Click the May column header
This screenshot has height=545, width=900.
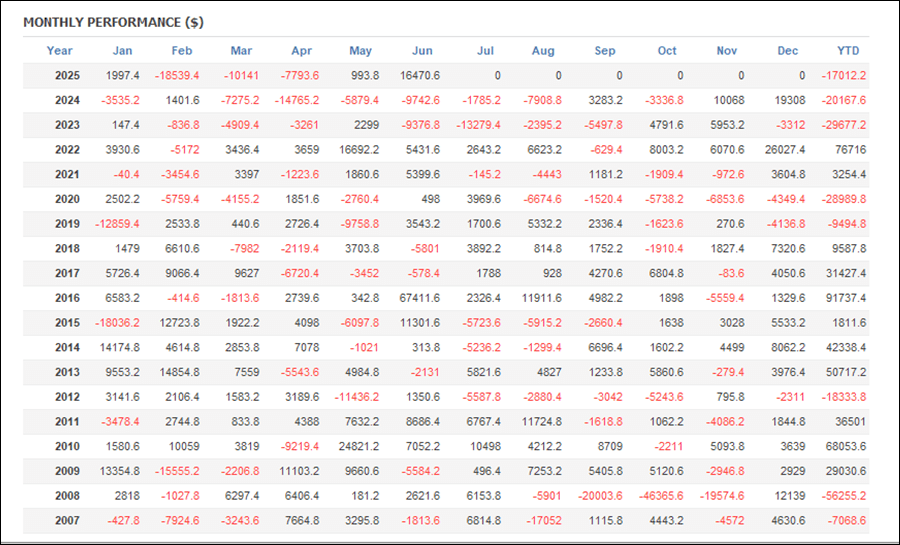click(360, 50)
